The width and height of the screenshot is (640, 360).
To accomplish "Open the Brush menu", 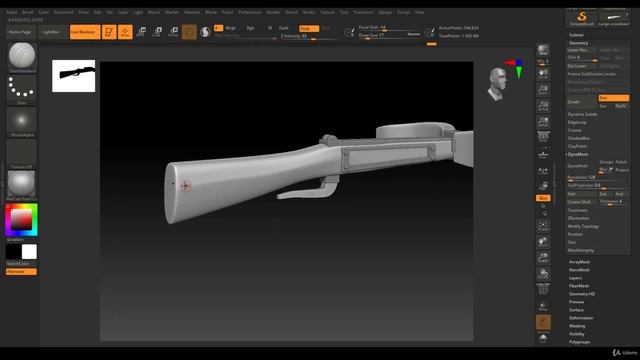I will [x=28, y=12].
